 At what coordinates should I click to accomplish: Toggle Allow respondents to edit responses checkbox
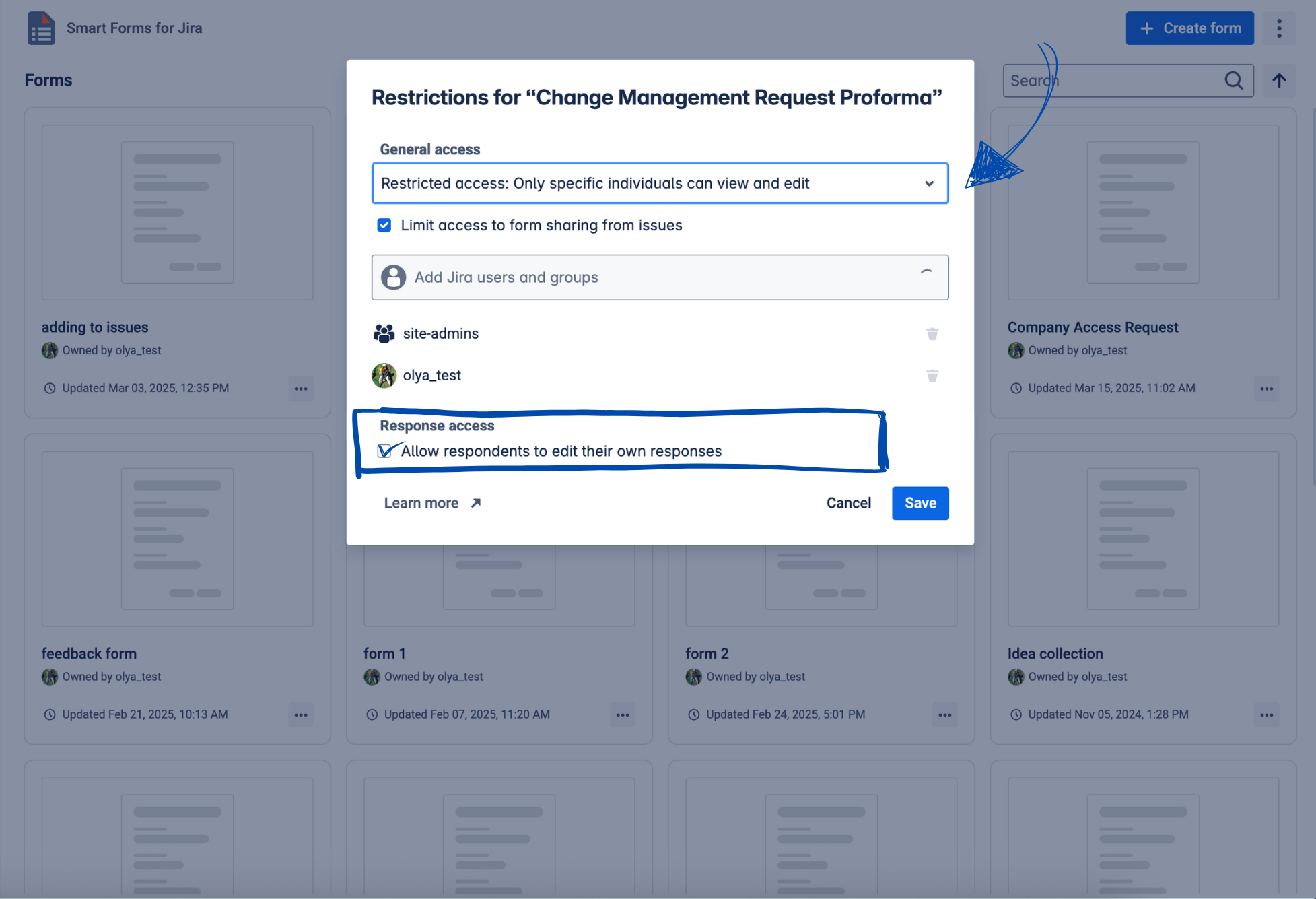point(384,451)
